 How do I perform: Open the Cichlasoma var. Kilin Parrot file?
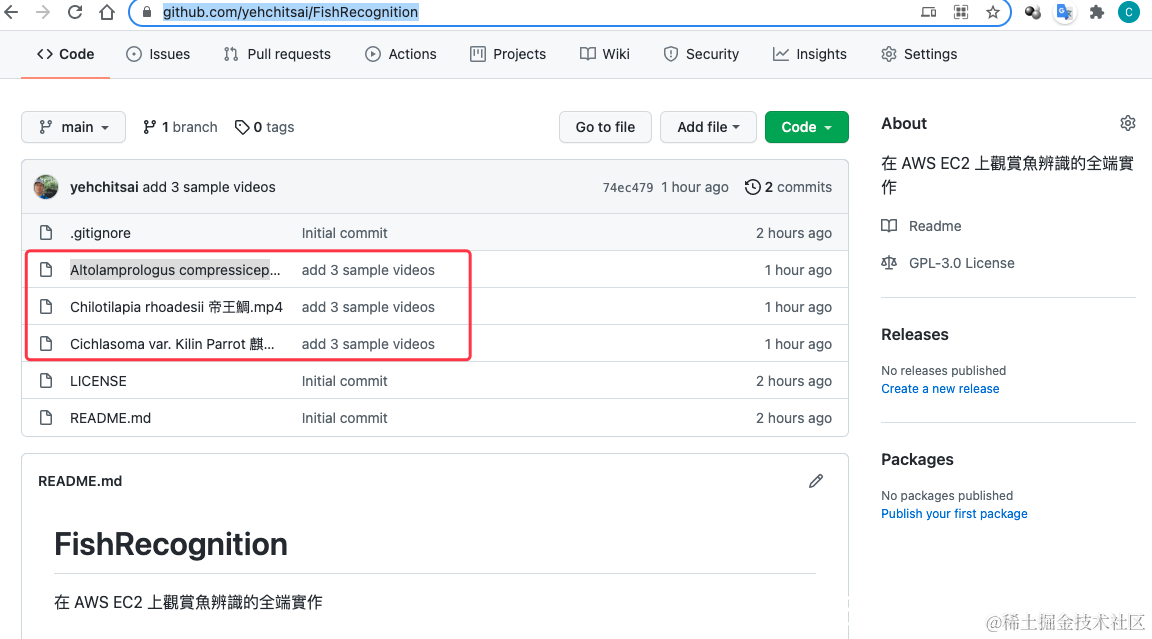coord(172,344)
